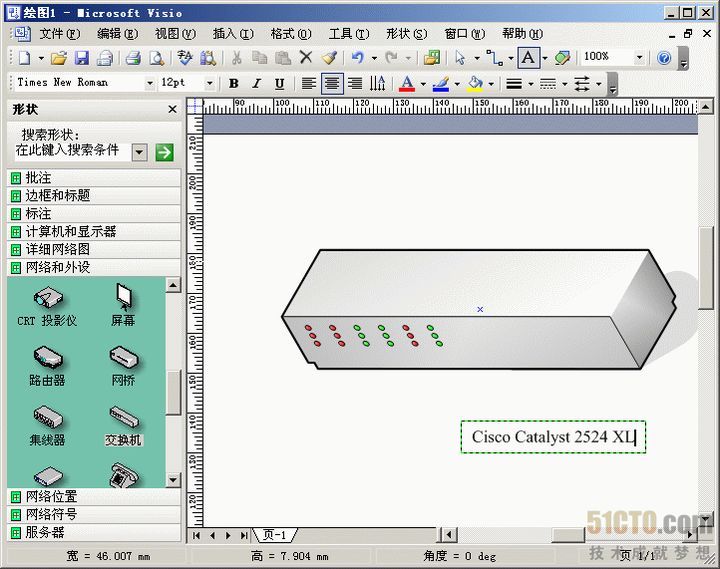Select the Format Painter brush icon
Screen dimensions: 720x569
coord(329,58)
